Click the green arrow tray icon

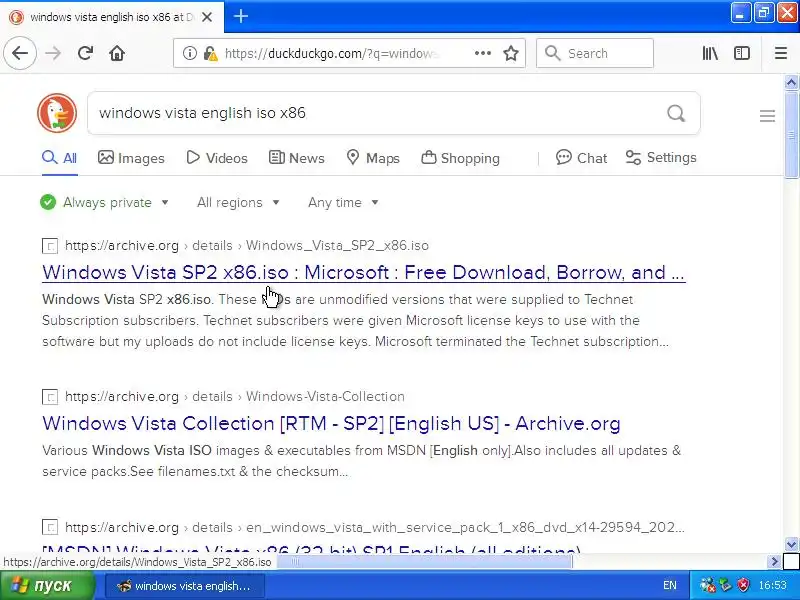[x=725, y=585]
